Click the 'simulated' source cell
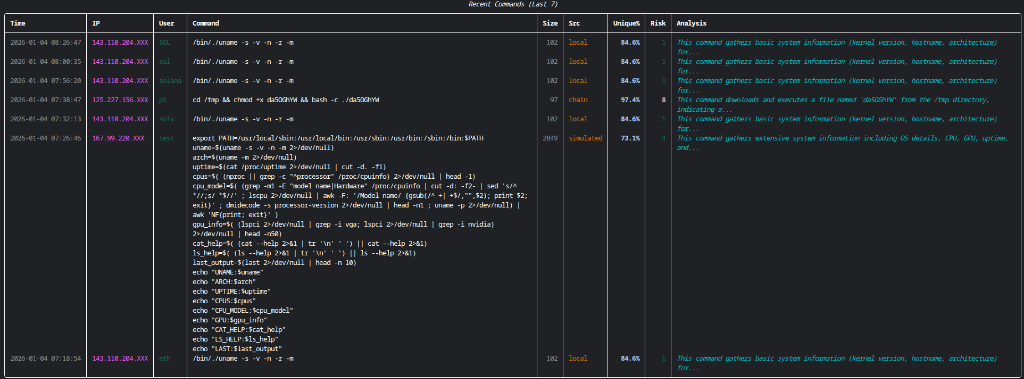 (x=586, y=139)
